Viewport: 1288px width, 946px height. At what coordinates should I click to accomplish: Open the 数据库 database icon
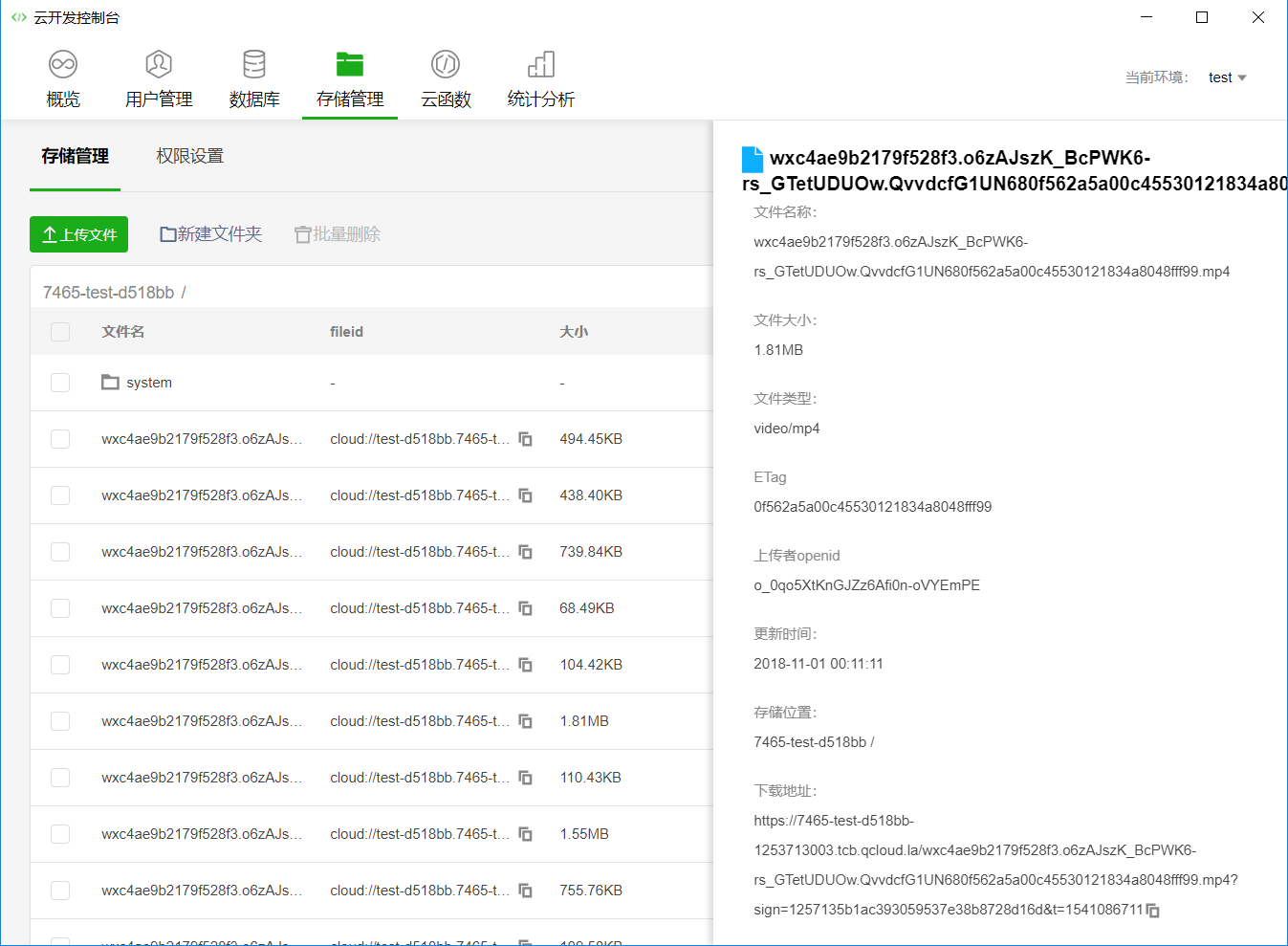tap(254, 64)
